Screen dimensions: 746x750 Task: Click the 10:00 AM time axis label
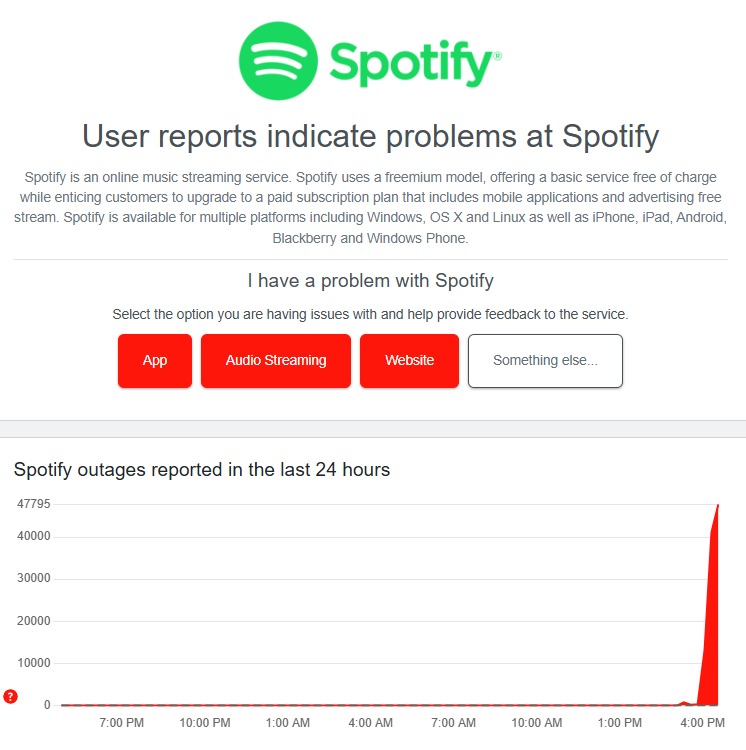tap(537, 723)
